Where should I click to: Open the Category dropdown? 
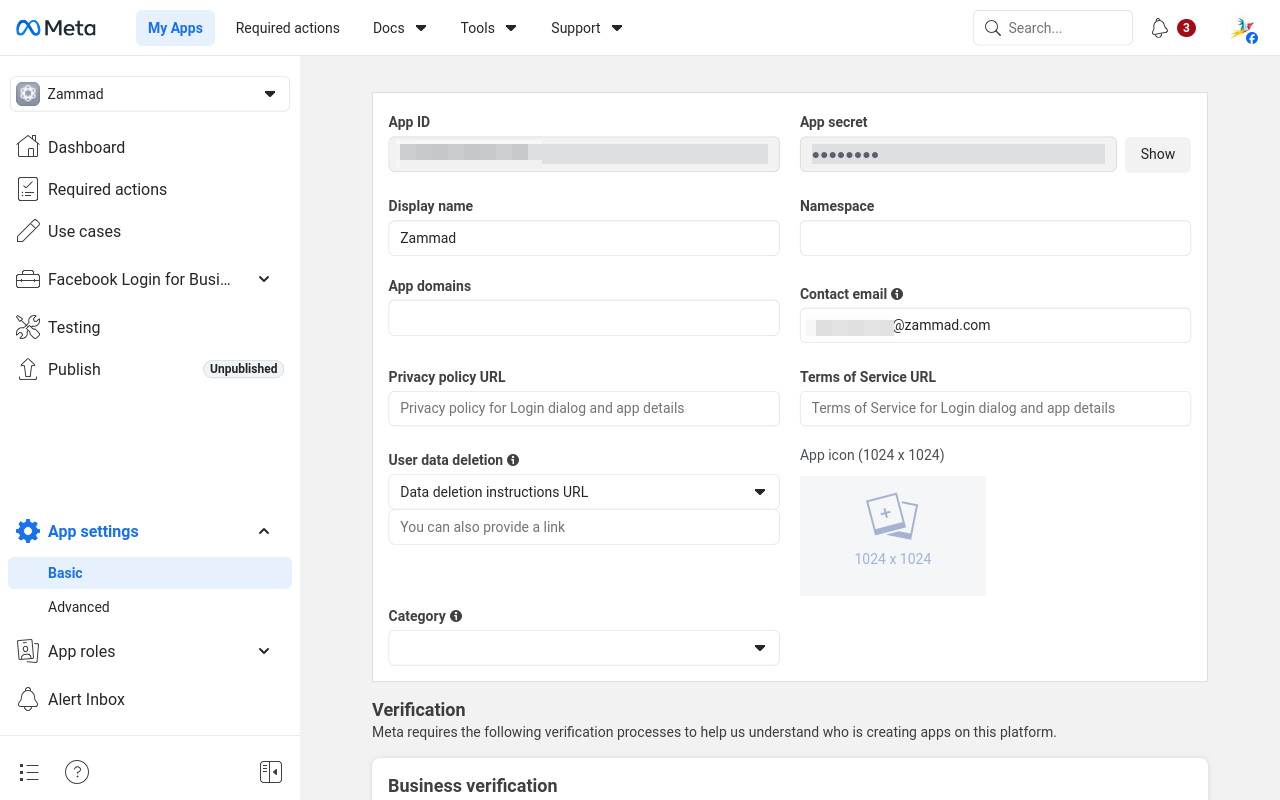click(584, 648)
